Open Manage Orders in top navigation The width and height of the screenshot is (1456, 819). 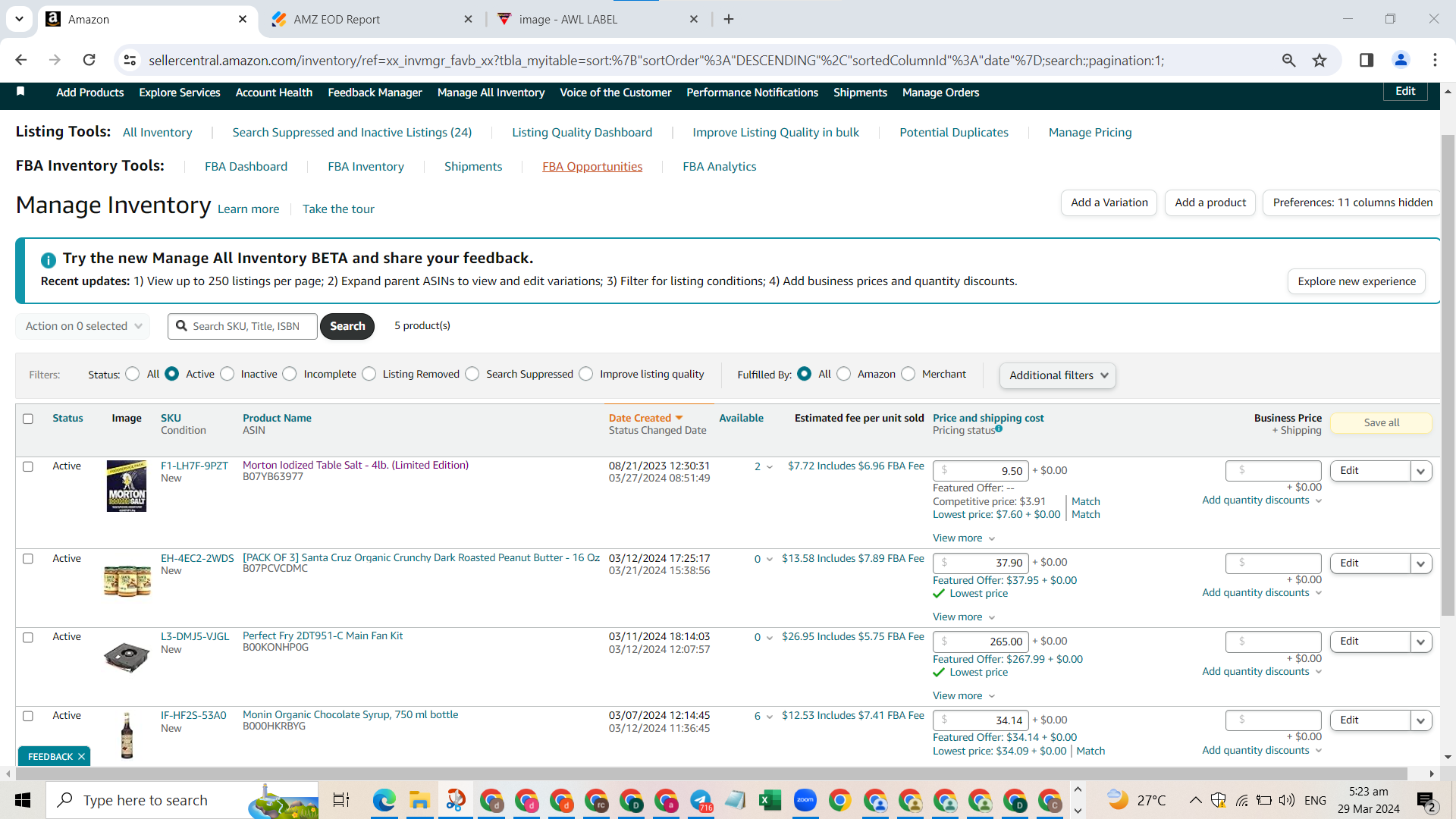[x=940, y=93]
